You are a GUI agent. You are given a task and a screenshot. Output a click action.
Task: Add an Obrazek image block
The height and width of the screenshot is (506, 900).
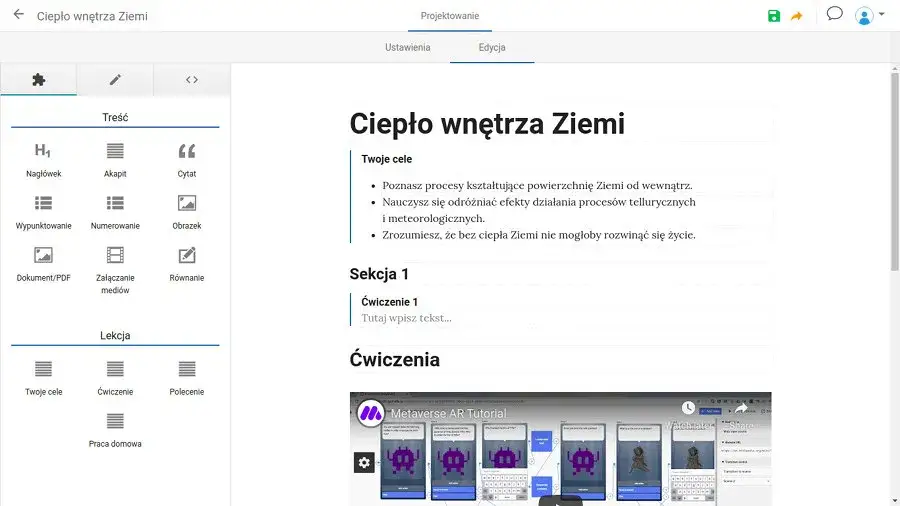(187, 211)
